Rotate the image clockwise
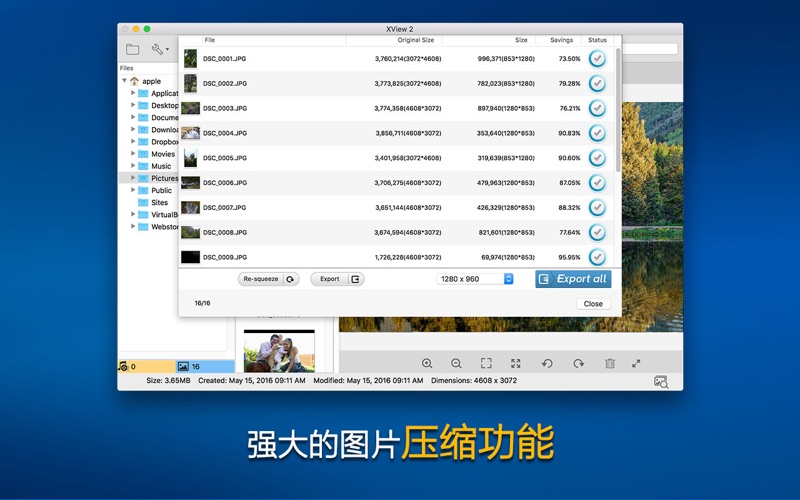800x500 pixels. tap(578, 364)
